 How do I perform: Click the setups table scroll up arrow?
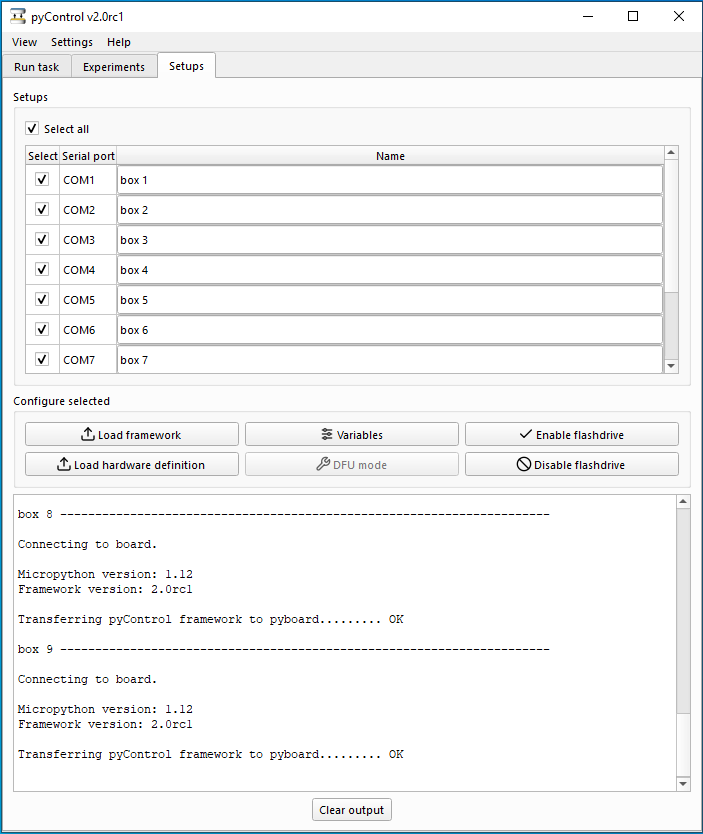pyautogui.click(x=671, y=153)
